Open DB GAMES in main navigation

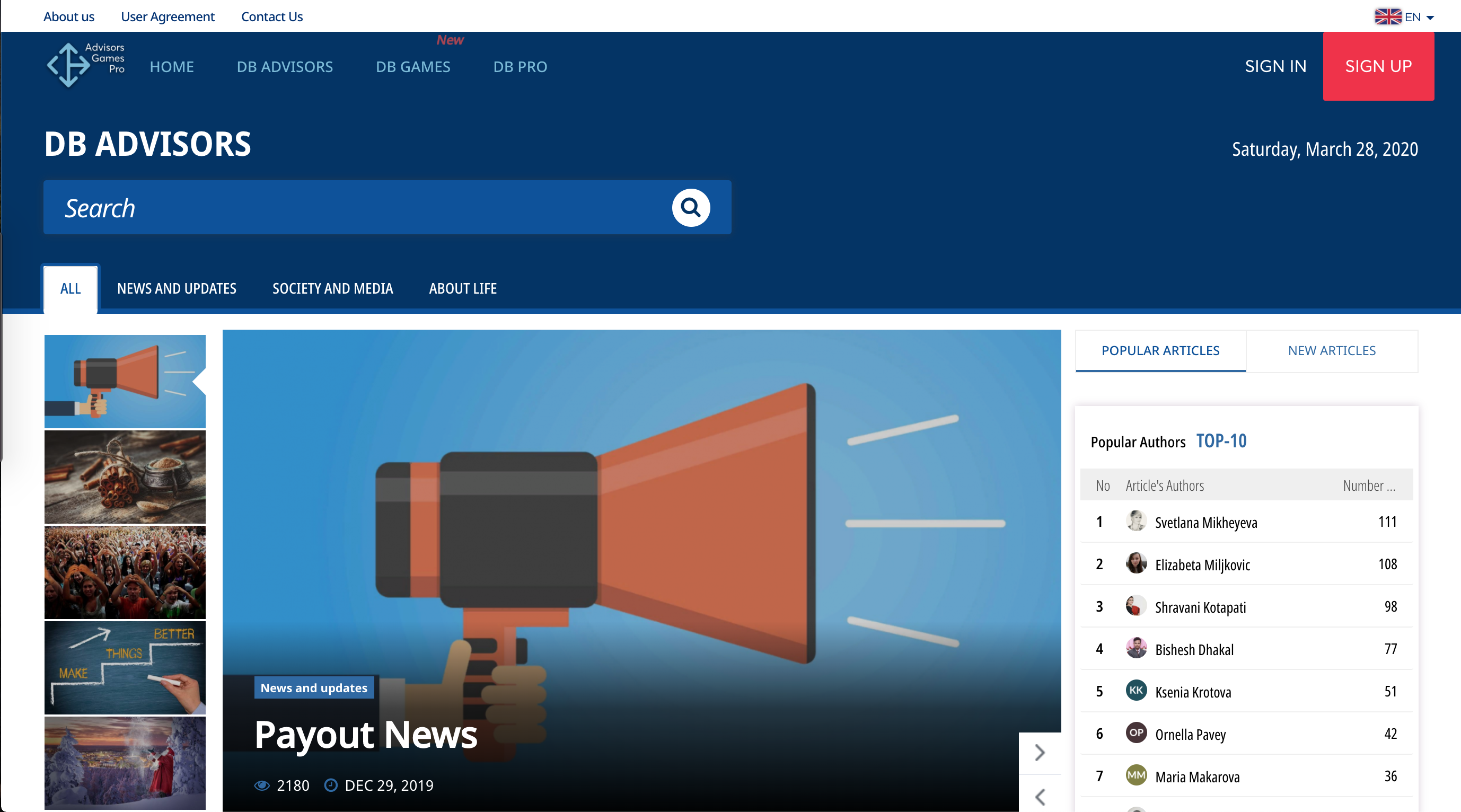(413, 66)
